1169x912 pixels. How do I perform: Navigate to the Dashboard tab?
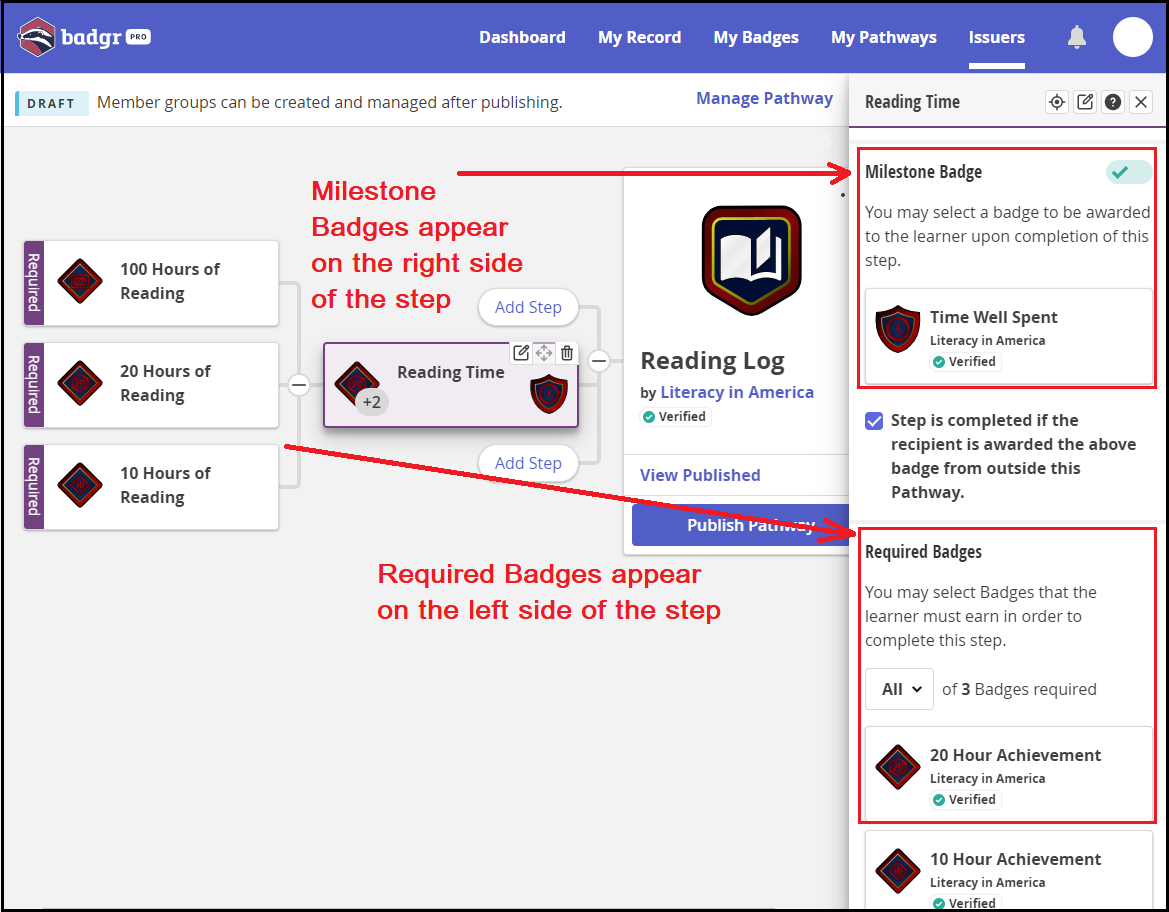[x=522, y=37]
